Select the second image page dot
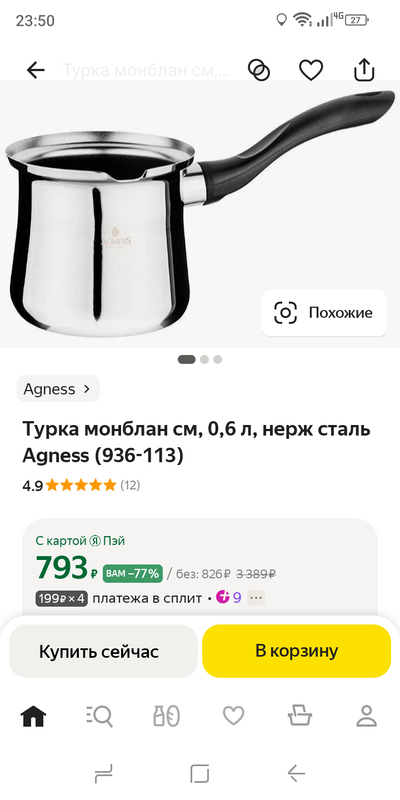This screenshot has width=400, height=800. [205, 360]
